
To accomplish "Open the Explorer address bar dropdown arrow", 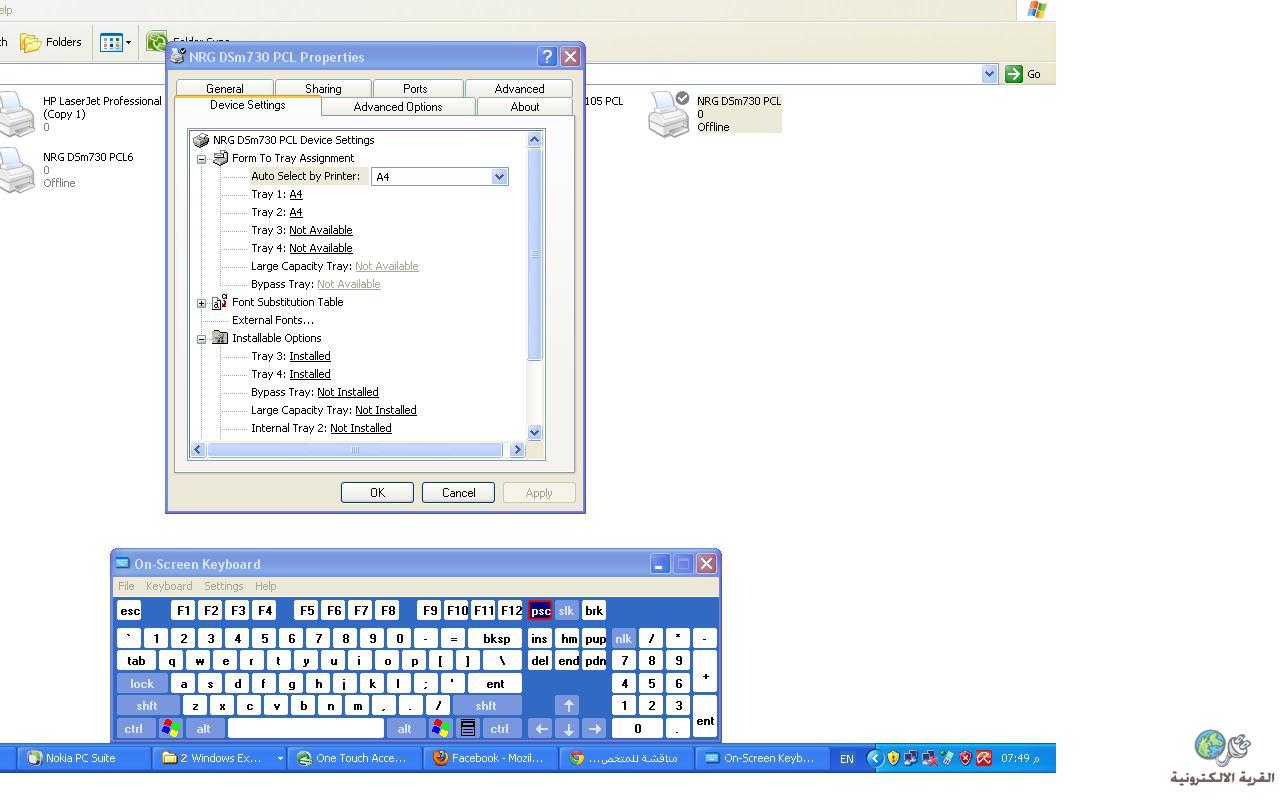I will pyautogui.click(x=989, y=73).
